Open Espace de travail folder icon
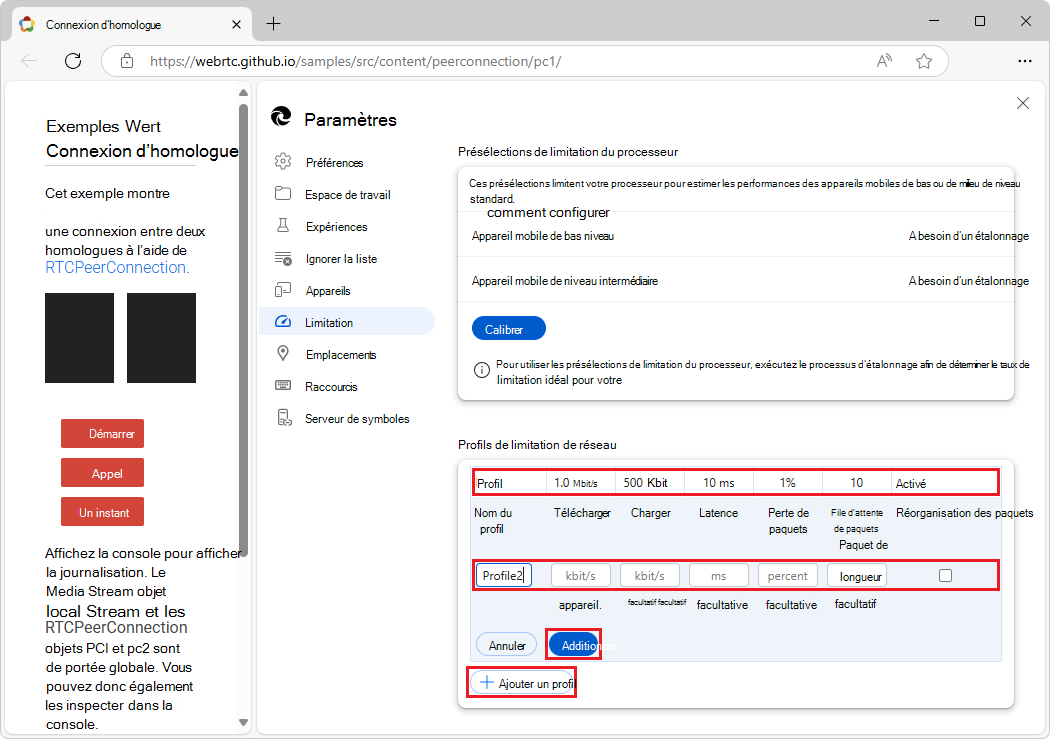This screenshot has width=1050, height=739. click(x=283, y=193)
